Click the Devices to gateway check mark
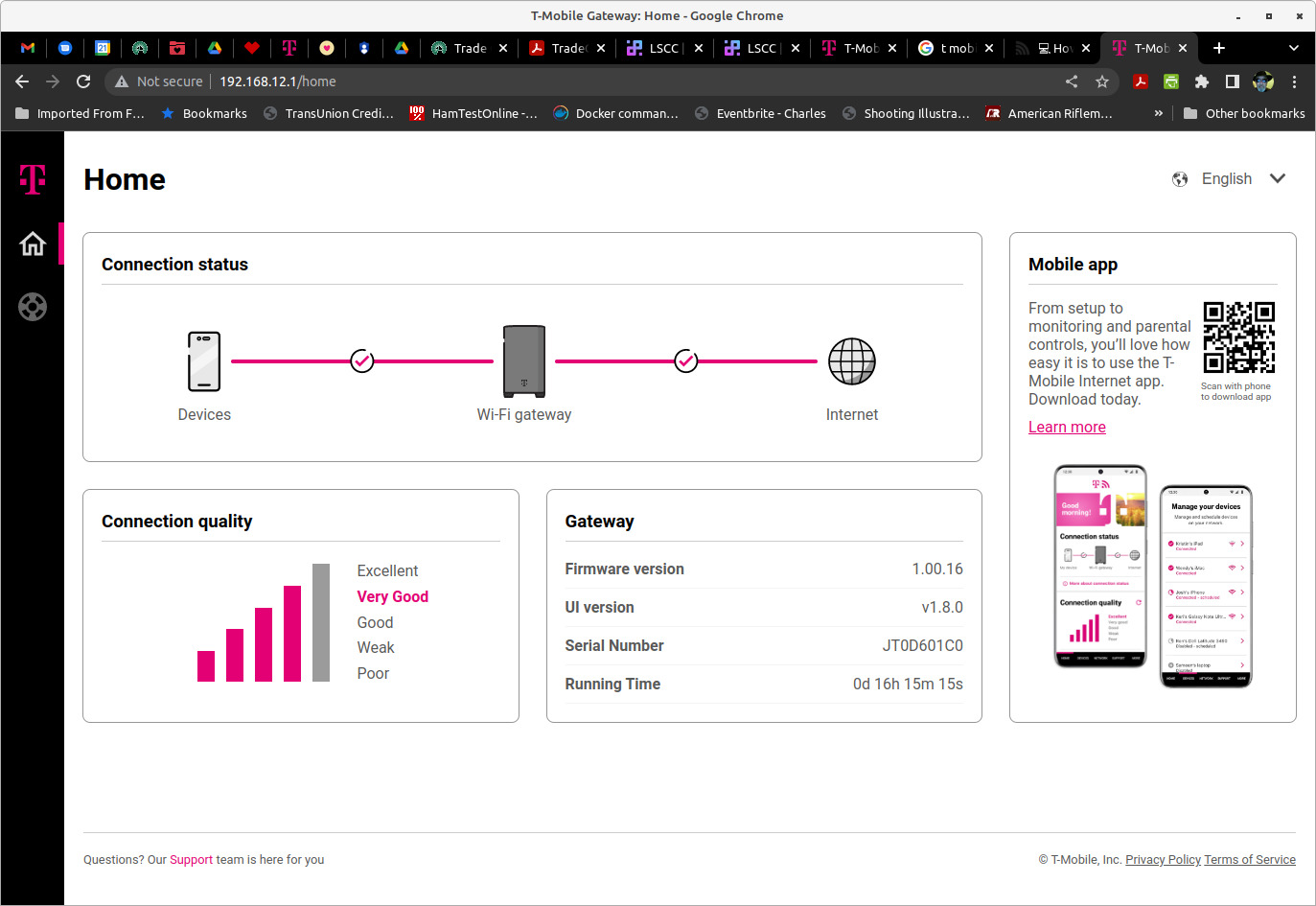This screenshot has height=906, width=1316. click(x=362, y=360)
